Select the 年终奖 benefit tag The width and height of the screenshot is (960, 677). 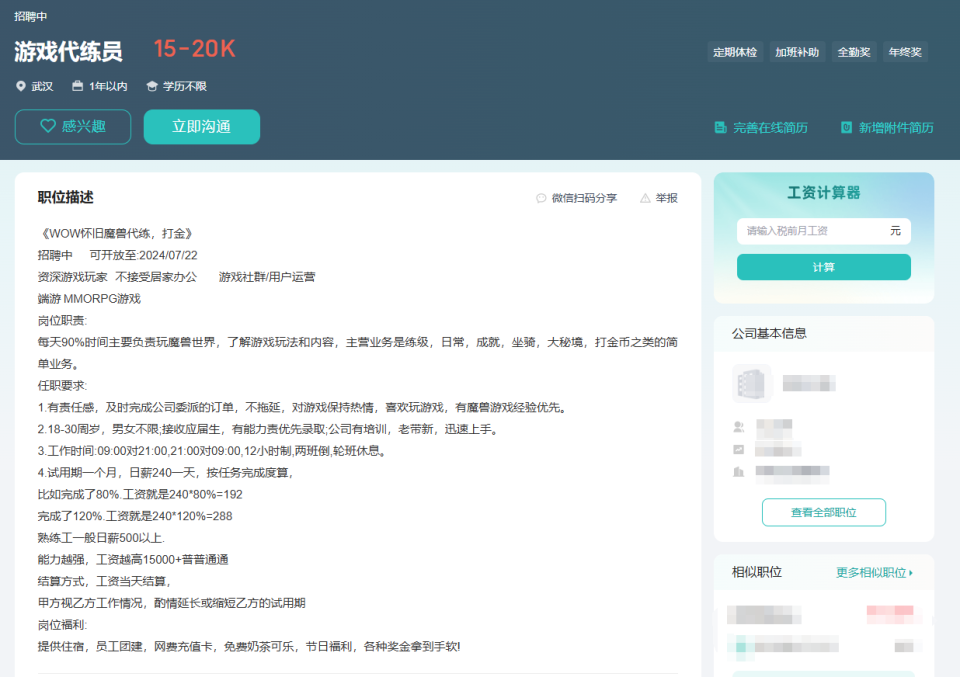coord(905,51)
